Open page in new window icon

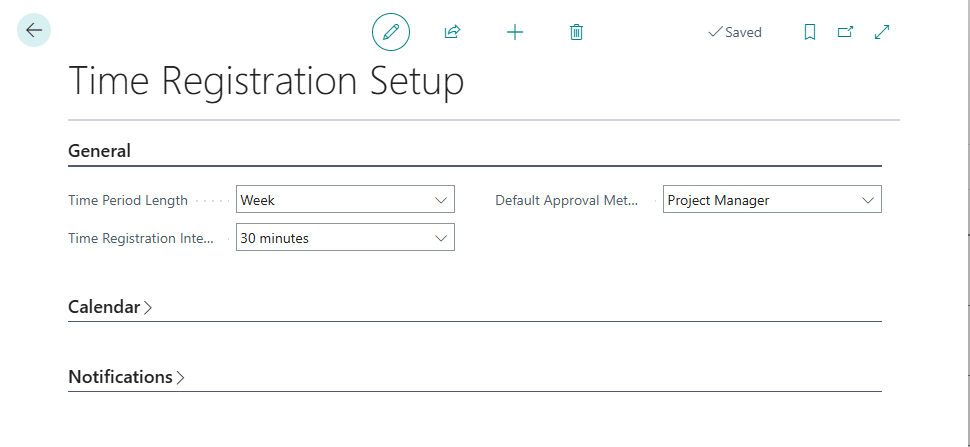click(x=845, y=32)
